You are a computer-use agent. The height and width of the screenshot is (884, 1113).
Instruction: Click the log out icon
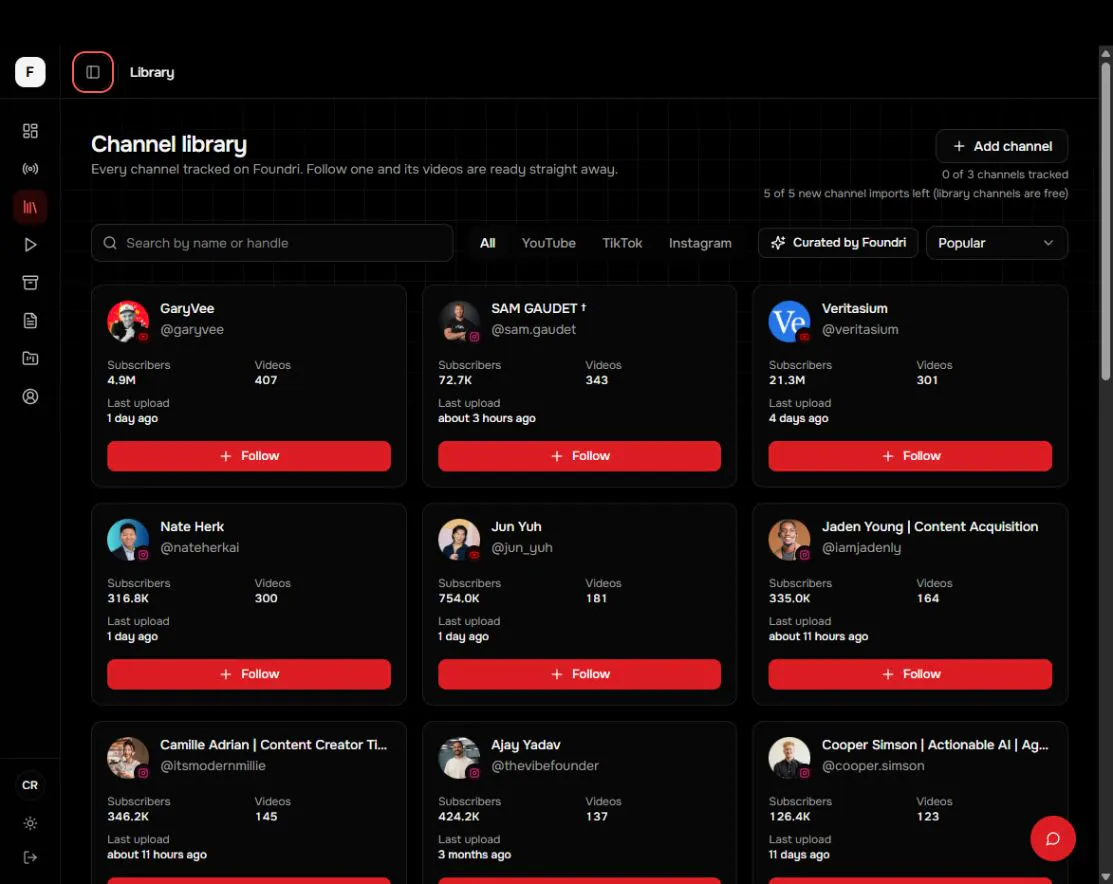(x=30, y=858)
